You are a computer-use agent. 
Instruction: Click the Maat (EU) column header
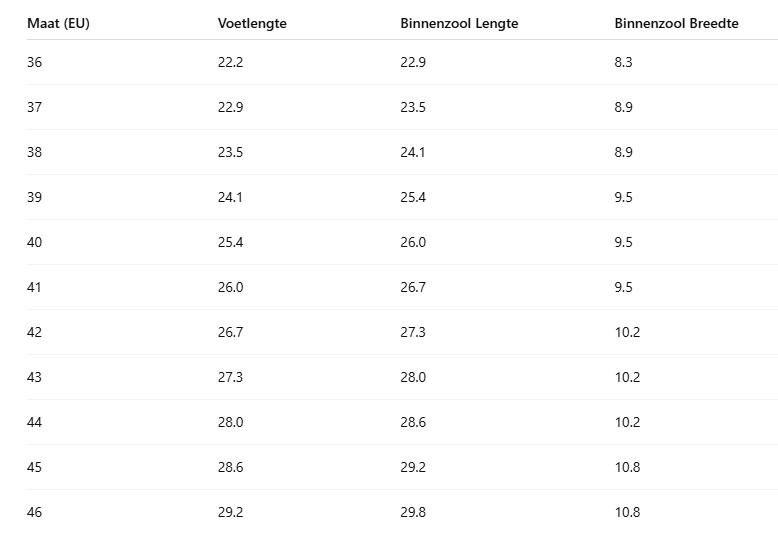pyautogui.click(x=58, y=23)
